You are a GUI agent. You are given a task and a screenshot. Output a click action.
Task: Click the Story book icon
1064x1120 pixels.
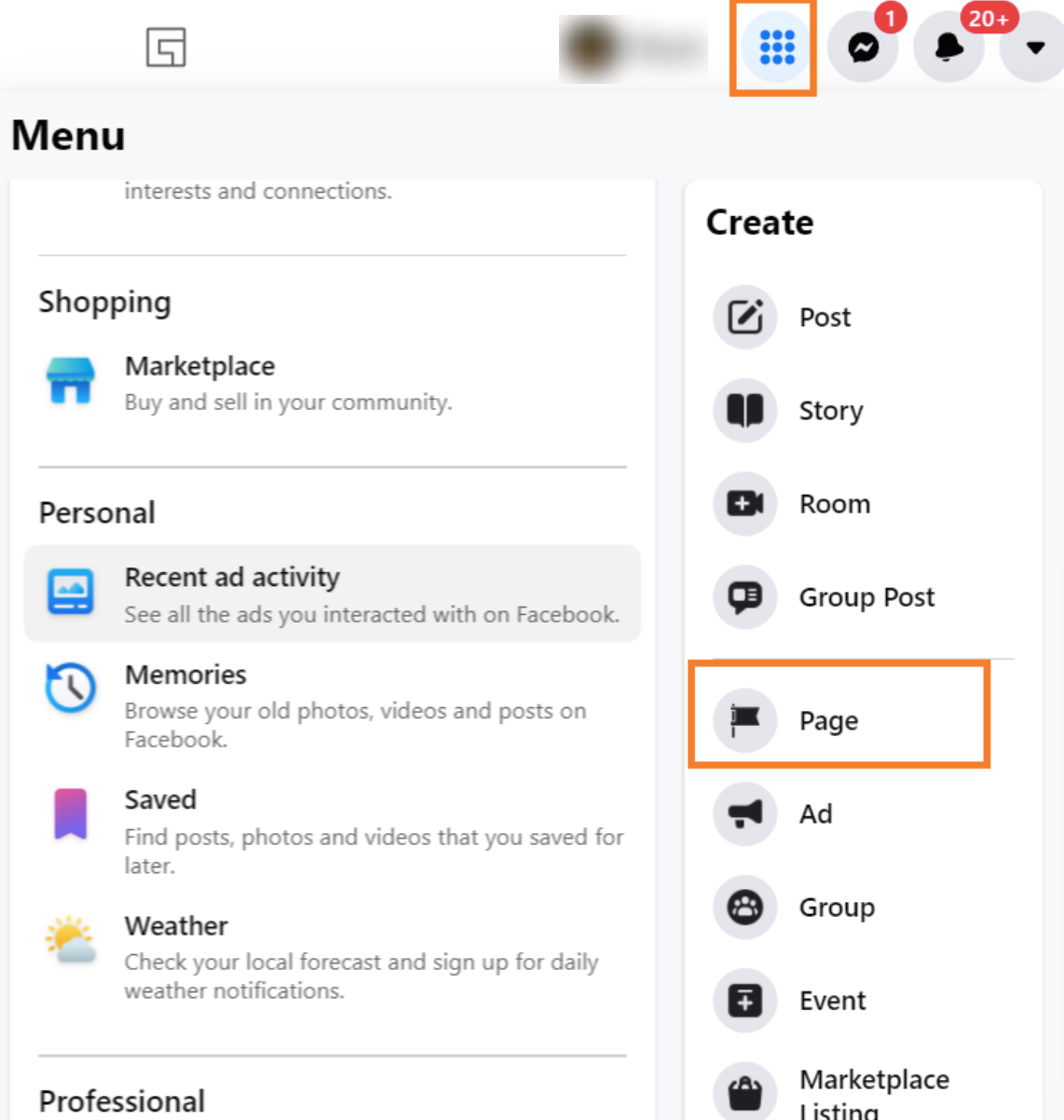tap(744, 411)
